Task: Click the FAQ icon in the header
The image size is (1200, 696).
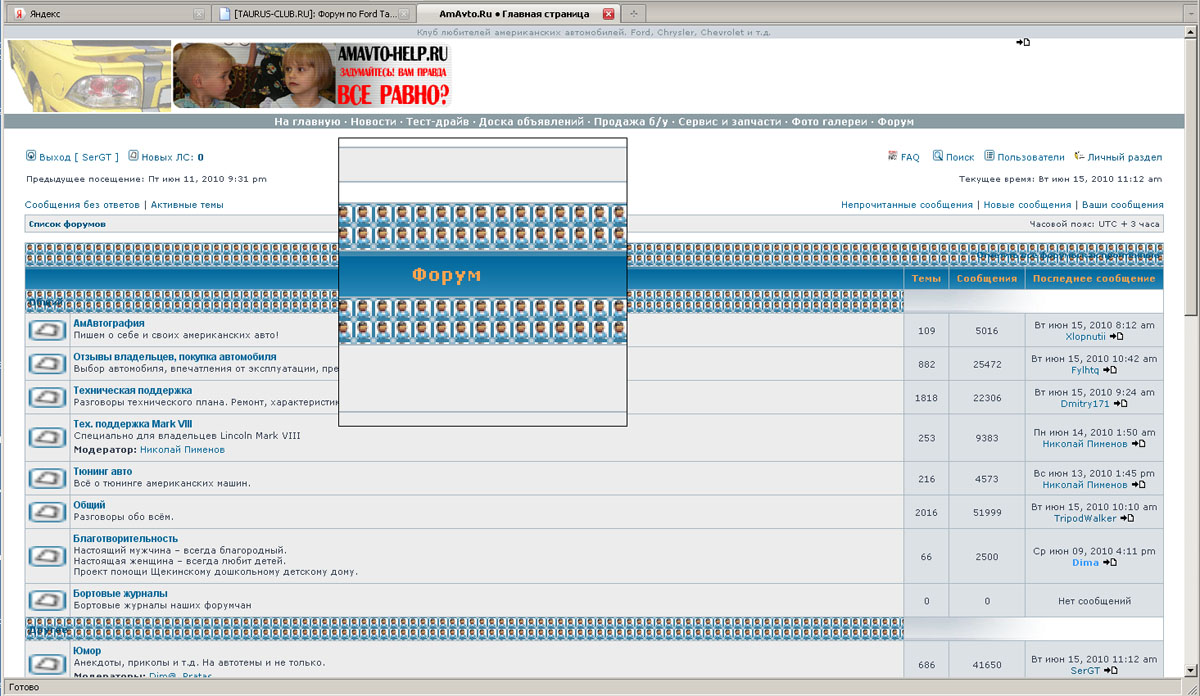Action: (892, 157)
